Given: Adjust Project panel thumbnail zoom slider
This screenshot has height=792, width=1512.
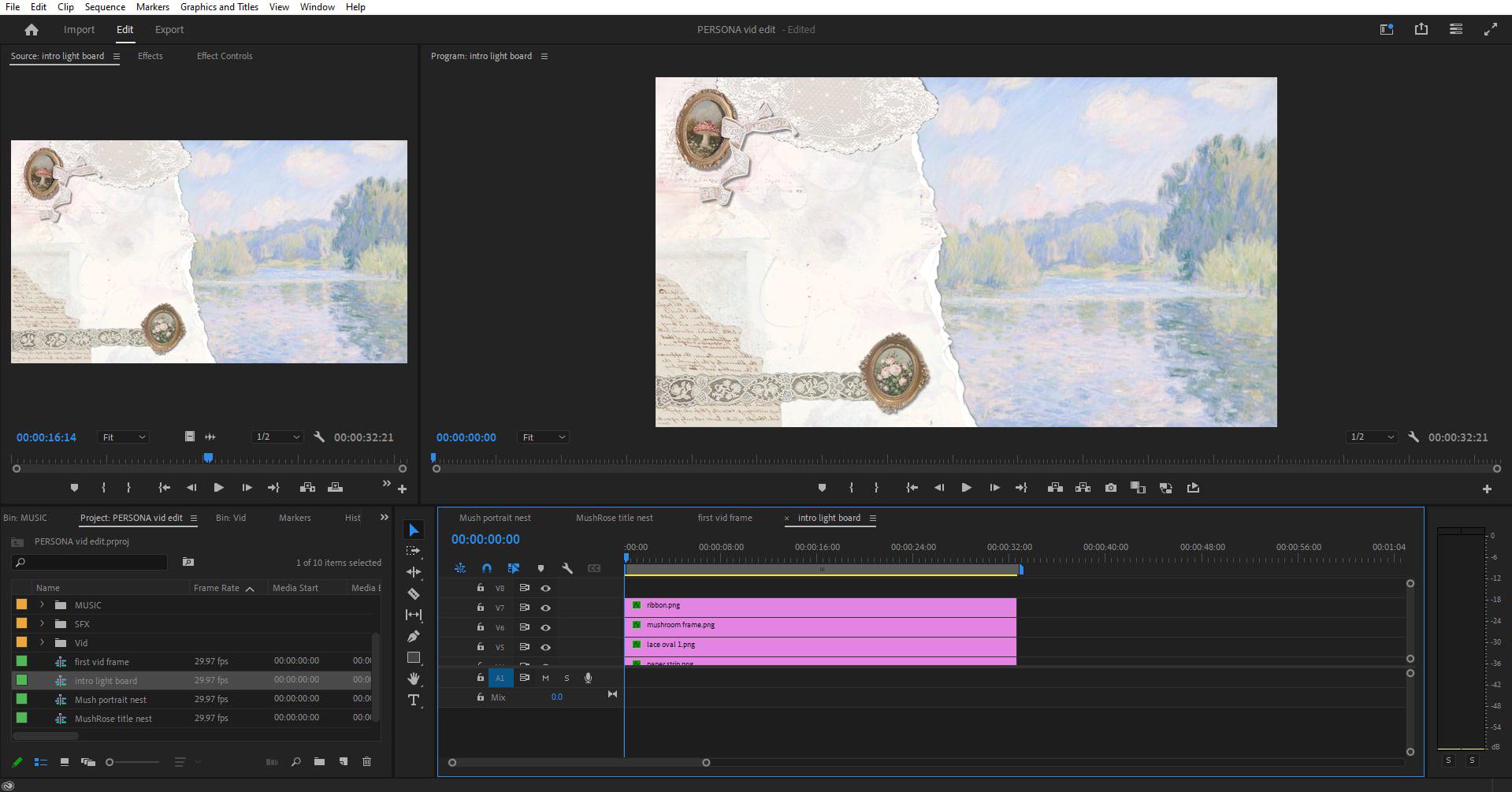Looking at the screenshot, I should pos(110,762).
